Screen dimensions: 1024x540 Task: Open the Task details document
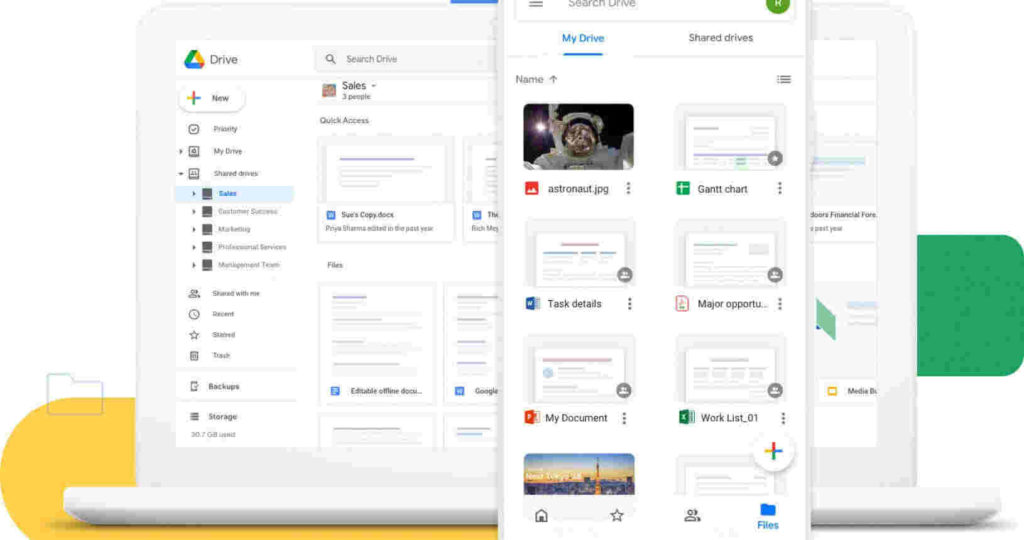[x=579, y=253]
